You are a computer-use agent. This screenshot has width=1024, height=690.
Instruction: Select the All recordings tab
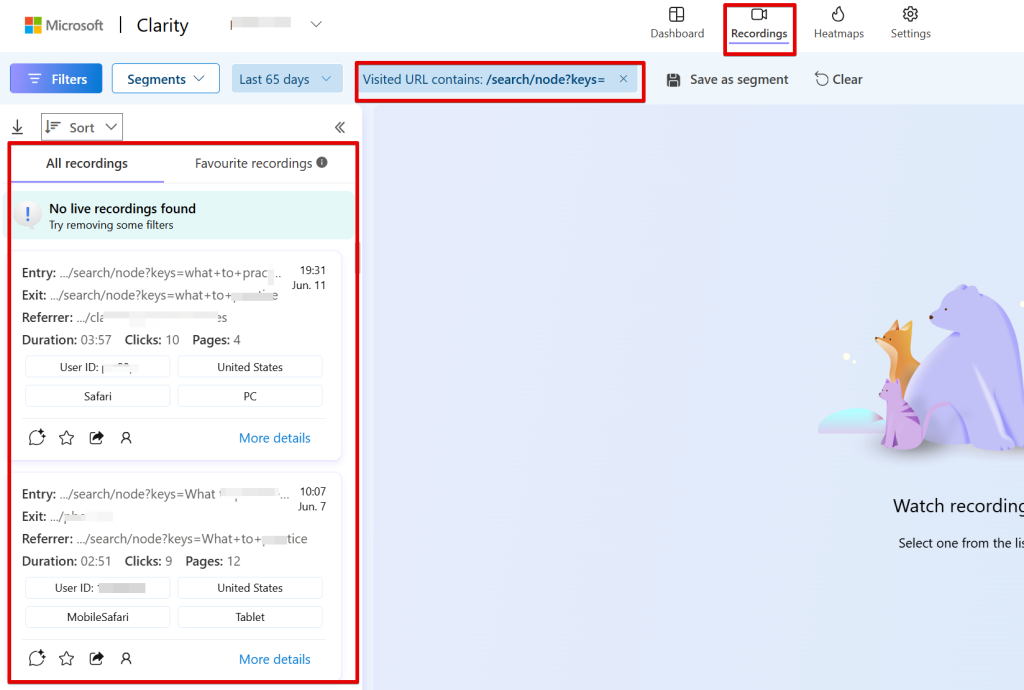(87, 163)
